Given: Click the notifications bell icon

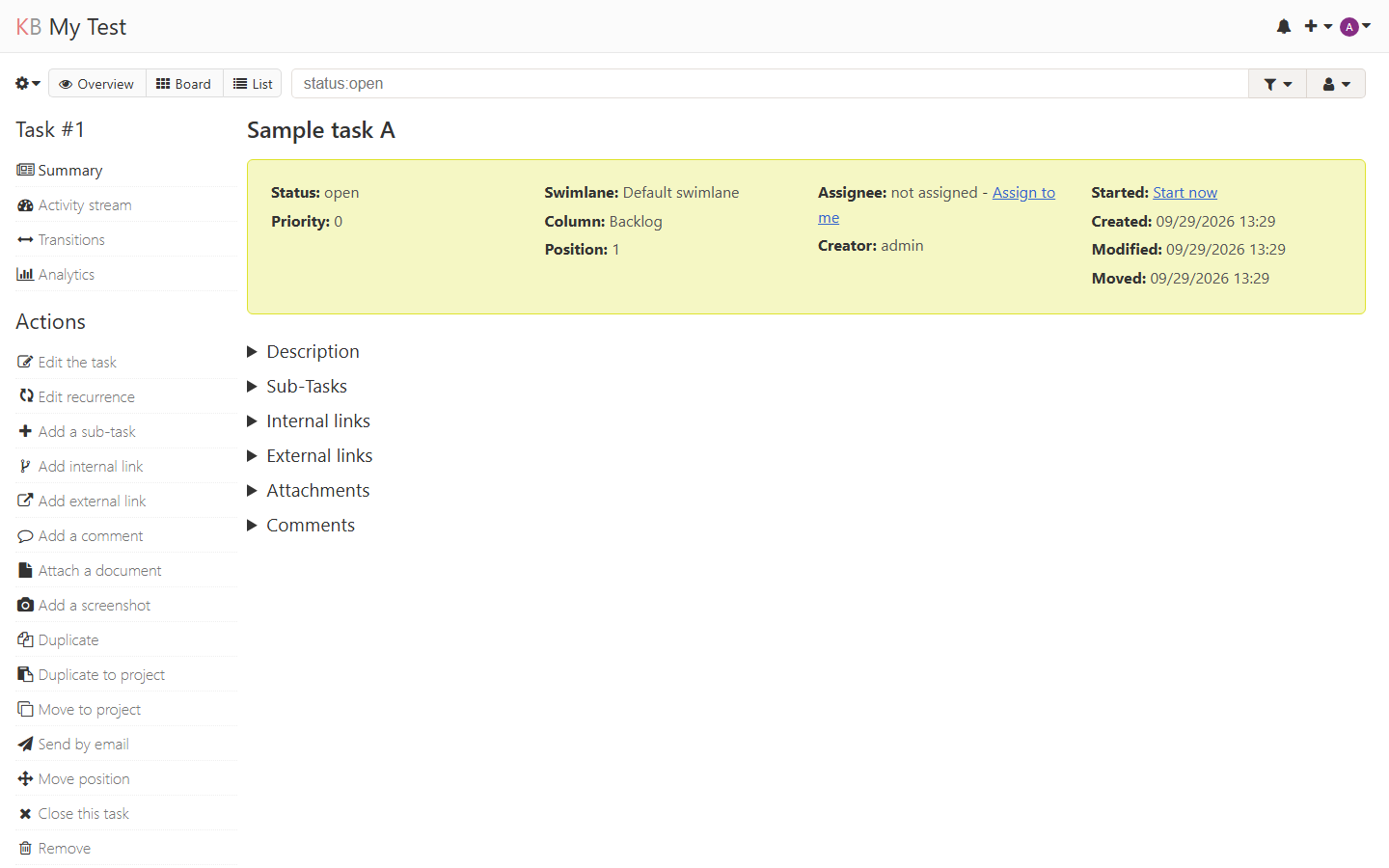Looking at the screenshot, I should (x=1284, y=27).
